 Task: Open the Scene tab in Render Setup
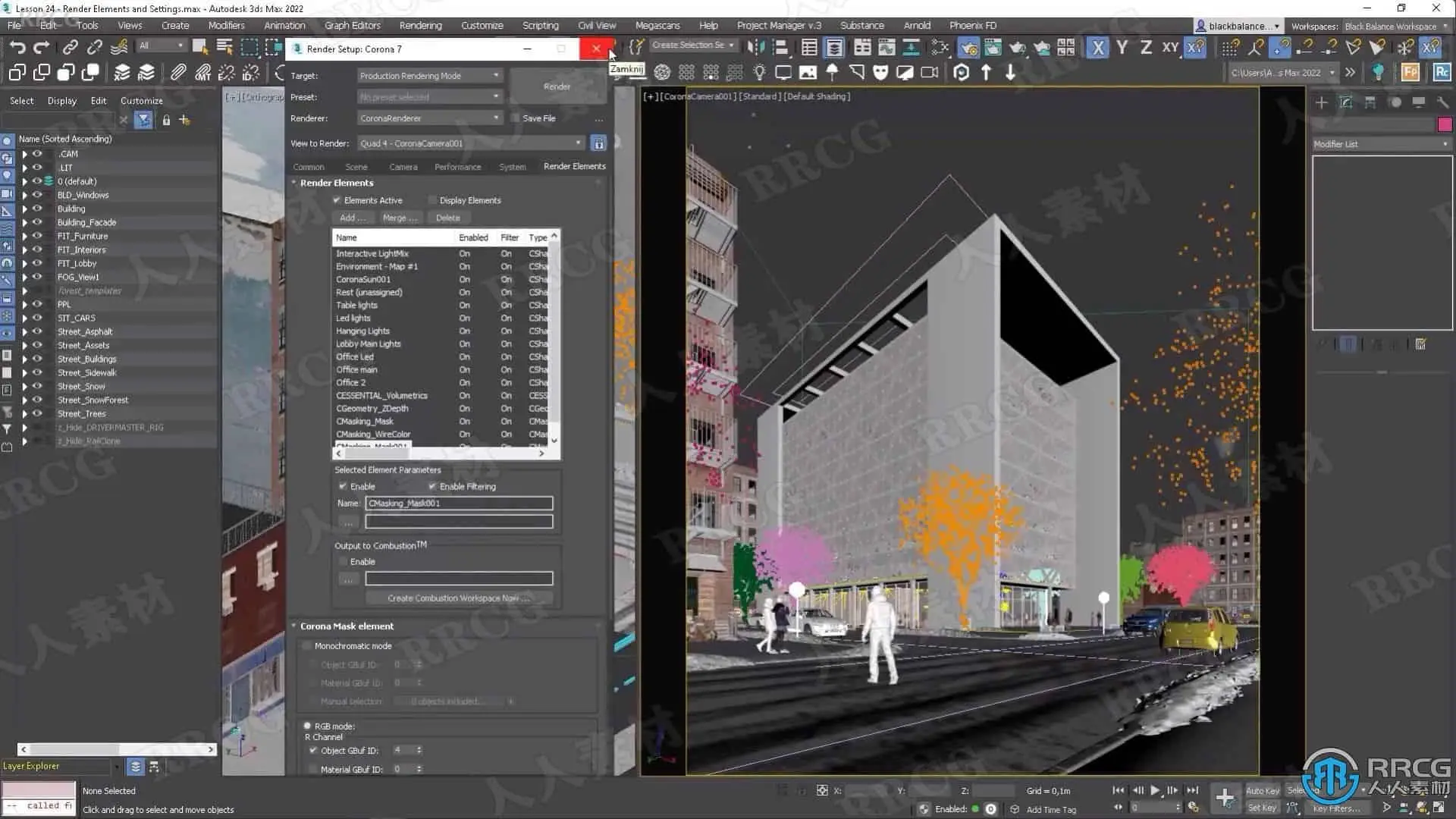pos(356,167)
